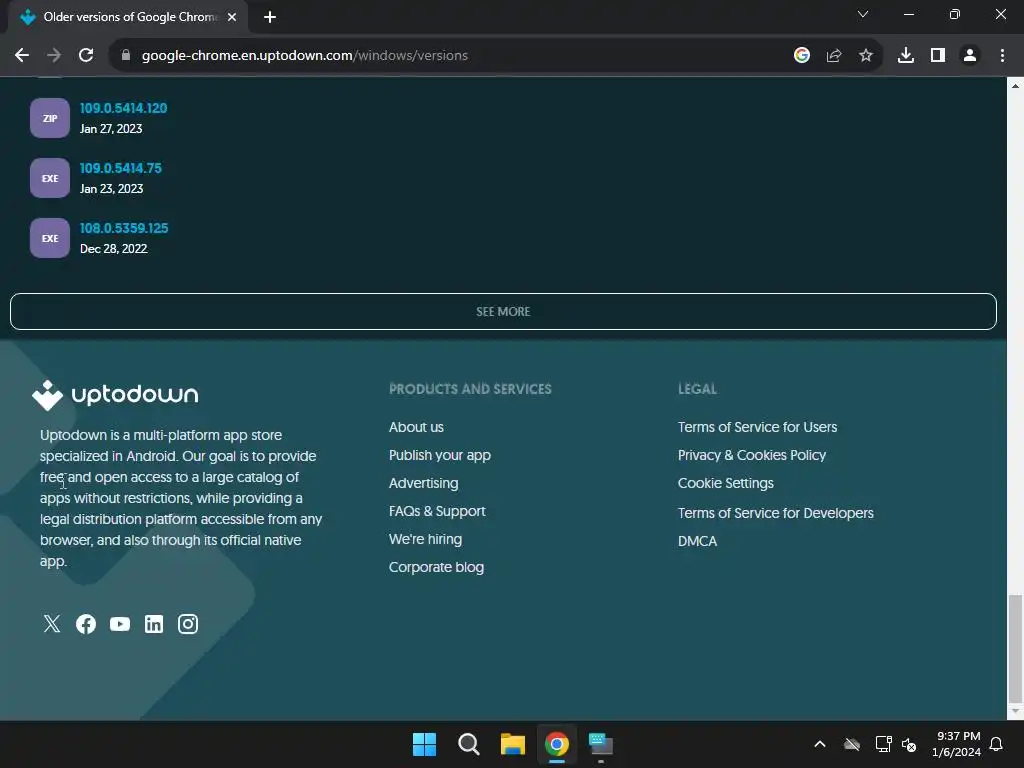
Task: Open Terms of Service for Developers
Action: coord(775,513)
